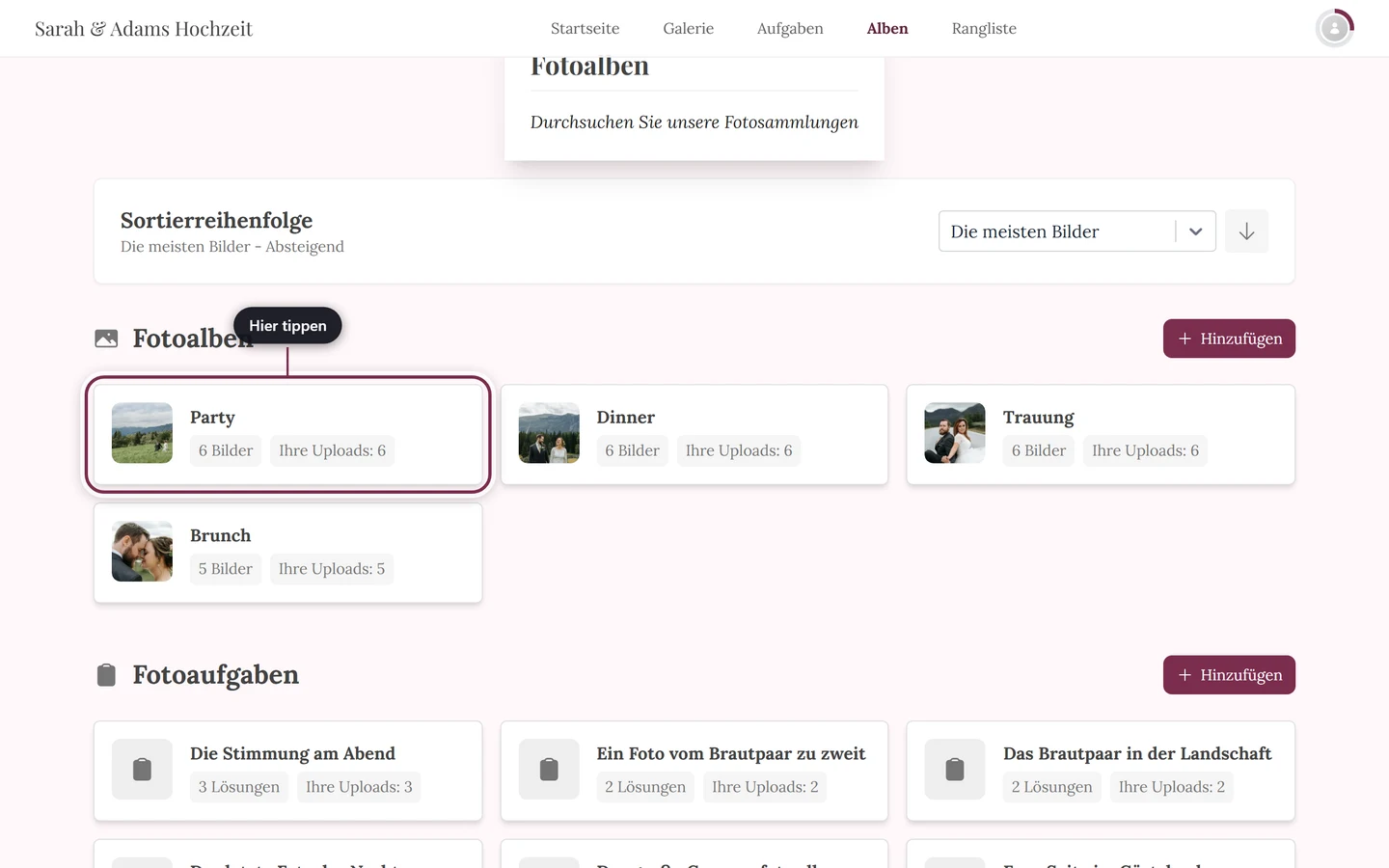The height and width of the screenshot is (868, 1389).
Task: Click the photo icon beside Fotoalben heading
Action: point(106,339)
